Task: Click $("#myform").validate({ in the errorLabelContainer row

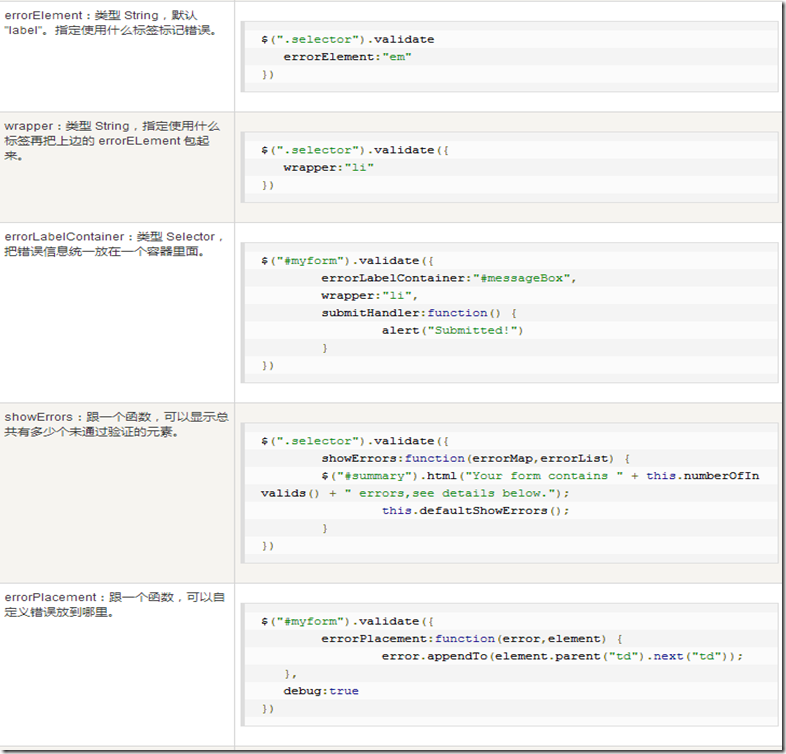Action: click(x=347, y=261)
